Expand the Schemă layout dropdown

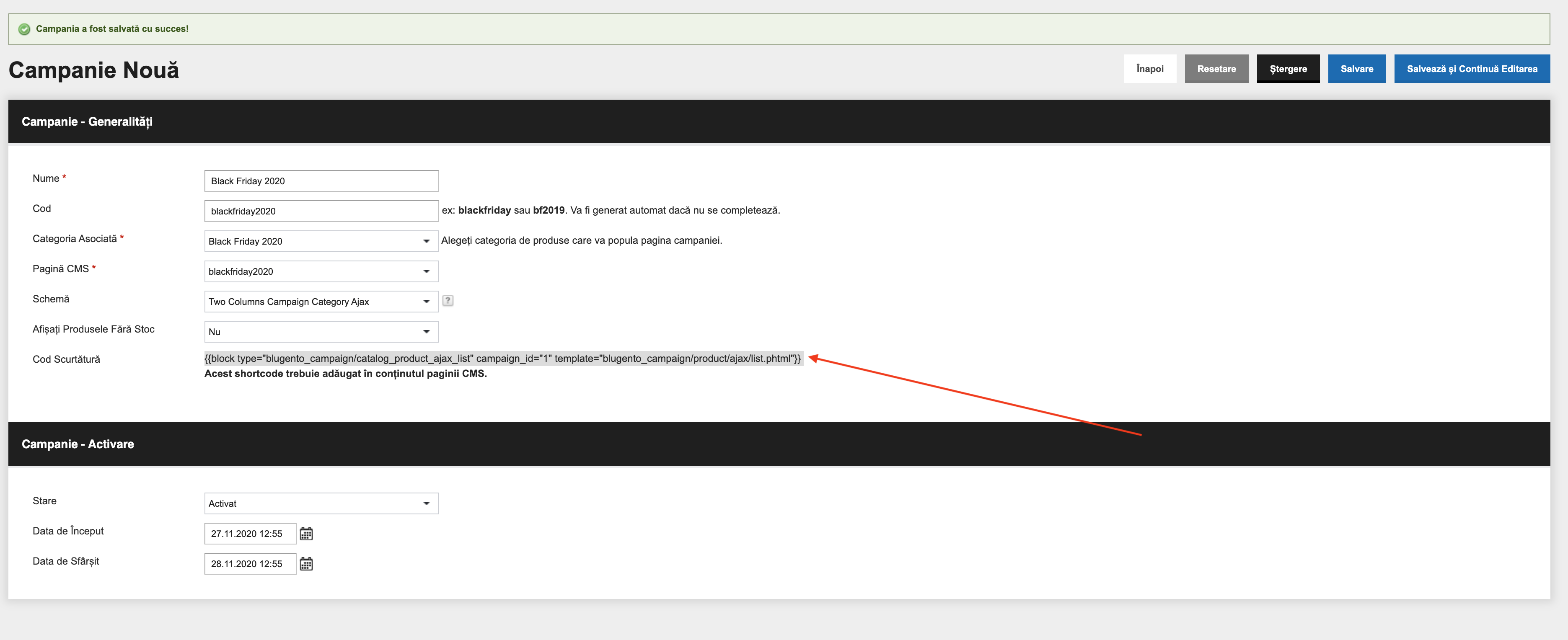[x=321, y=302]
